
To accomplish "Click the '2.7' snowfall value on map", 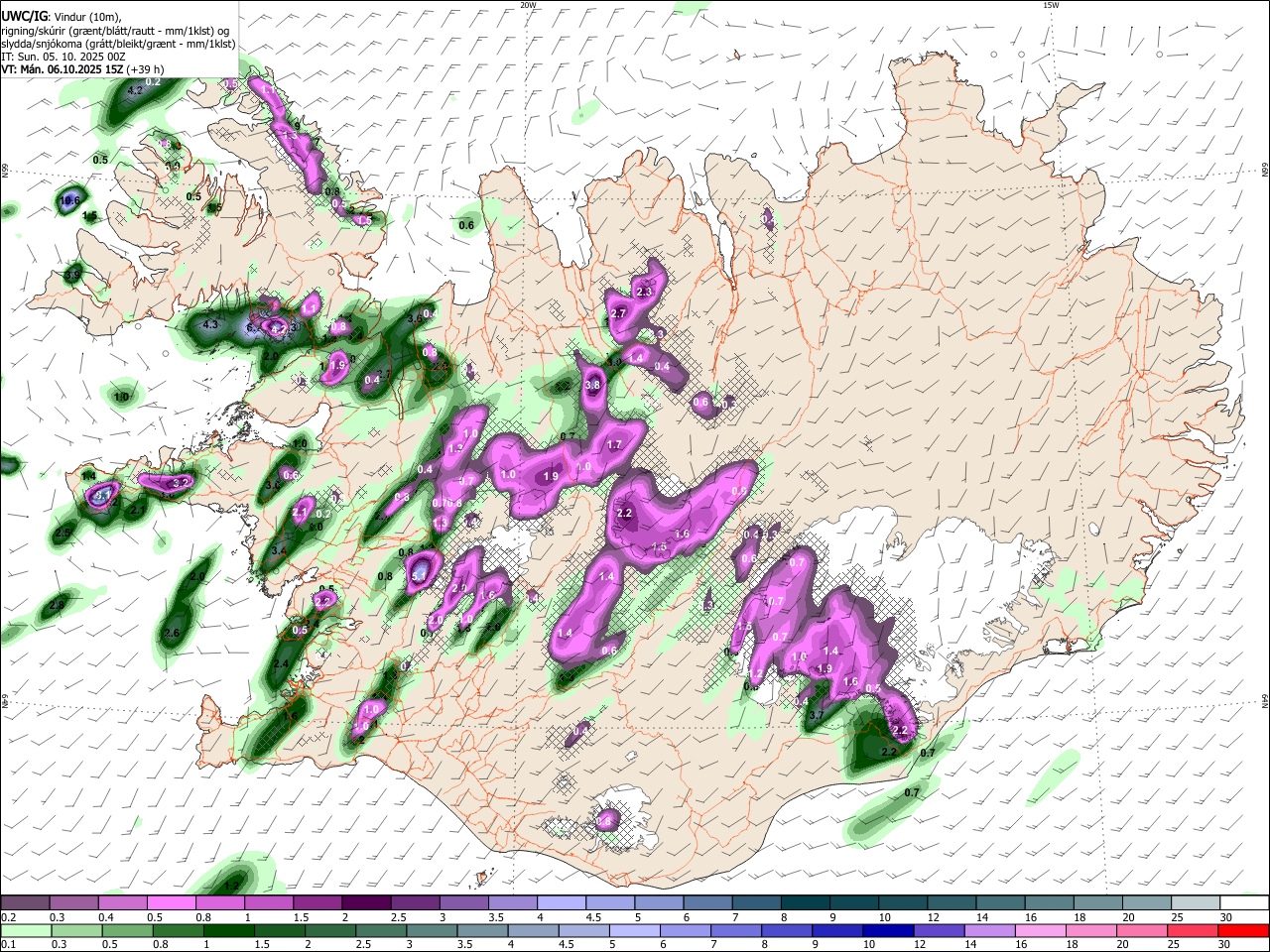I will 618,313.
